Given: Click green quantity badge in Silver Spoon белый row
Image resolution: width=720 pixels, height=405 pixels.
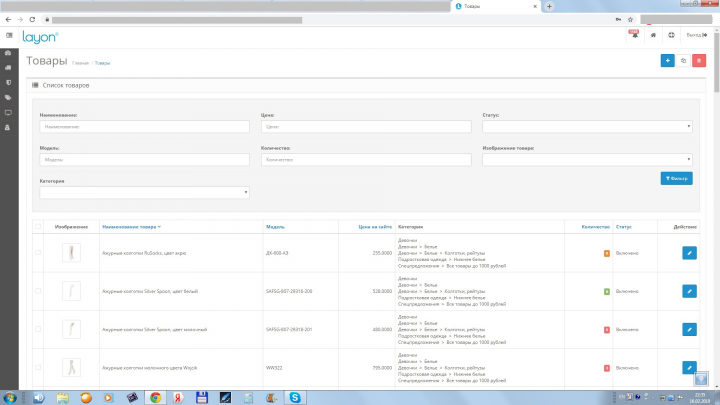Looking at the screenshot, I should pos(607,292).
